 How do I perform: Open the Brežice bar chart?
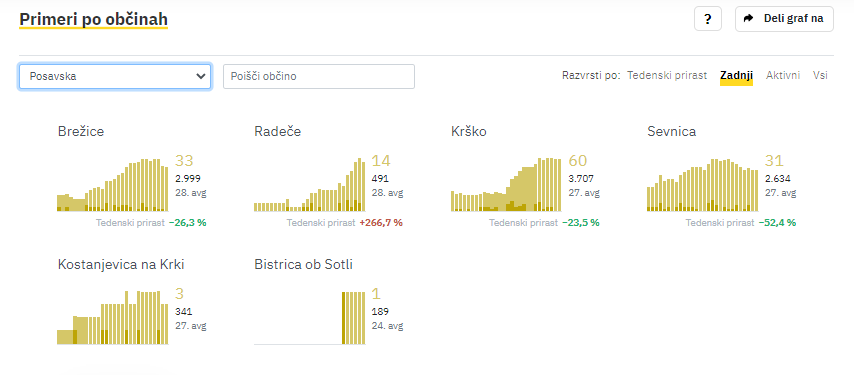pyautogui.click(x=113, y=185)
